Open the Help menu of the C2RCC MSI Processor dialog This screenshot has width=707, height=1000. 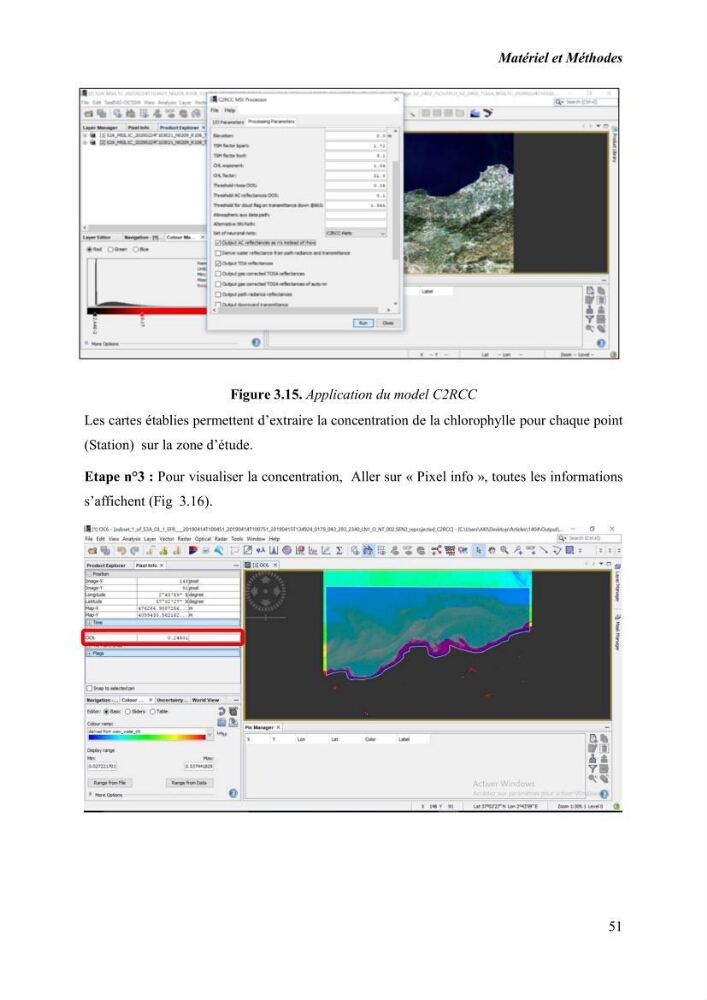tap(230, 111)
